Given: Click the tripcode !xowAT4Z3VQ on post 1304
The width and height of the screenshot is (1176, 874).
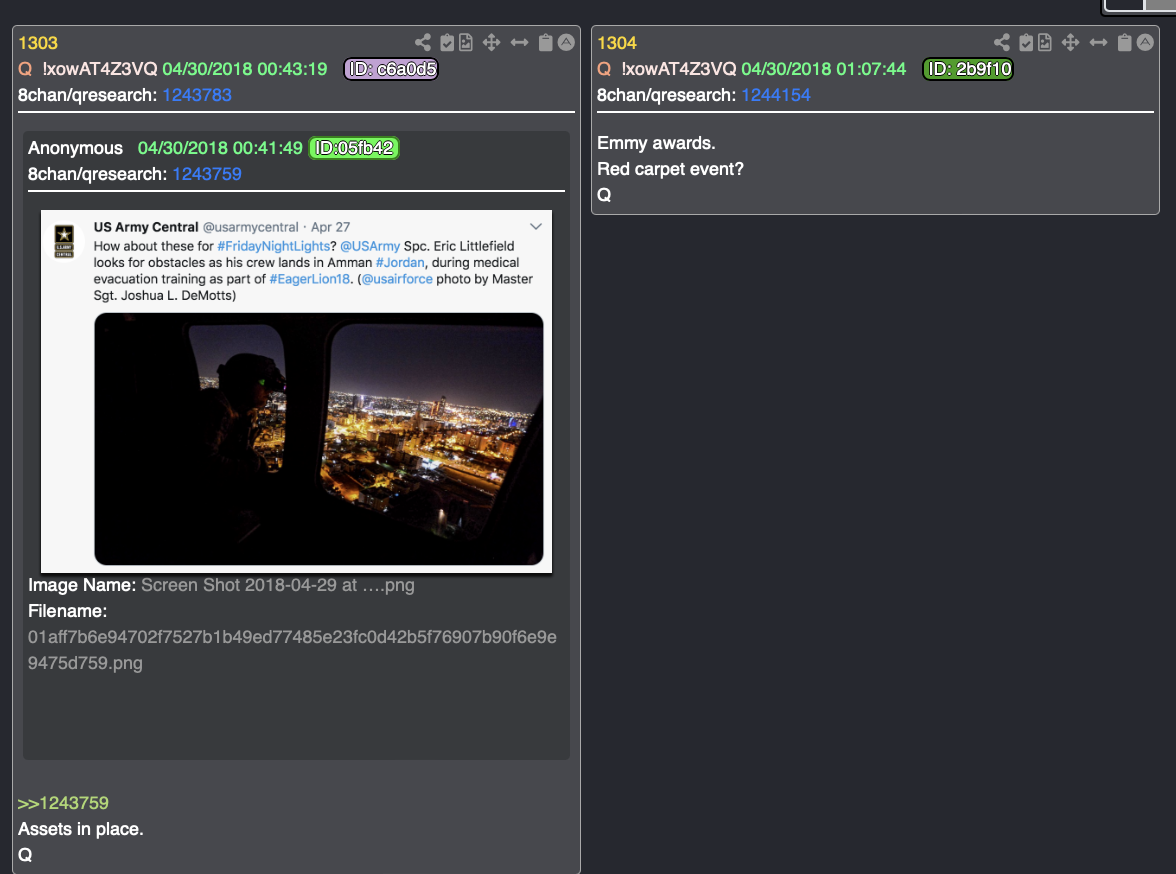Looking at the screenshot, I should coord(679,69).
